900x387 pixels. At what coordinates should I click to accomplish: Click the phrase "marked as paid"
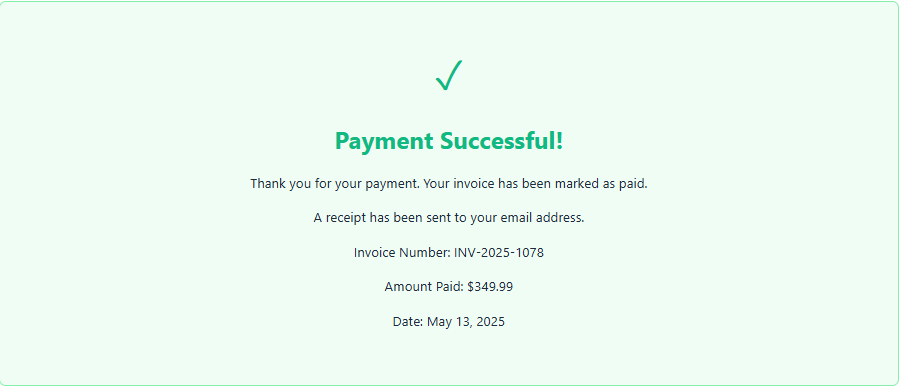coord(603,184)
